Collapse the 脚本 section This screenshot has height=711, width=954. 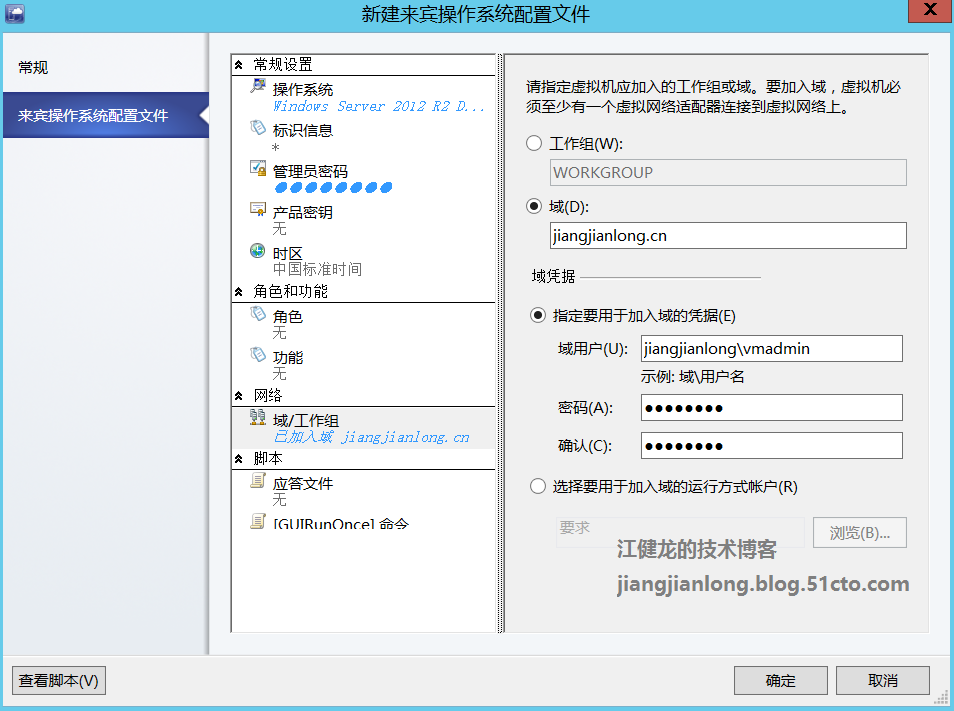(239, 458)
